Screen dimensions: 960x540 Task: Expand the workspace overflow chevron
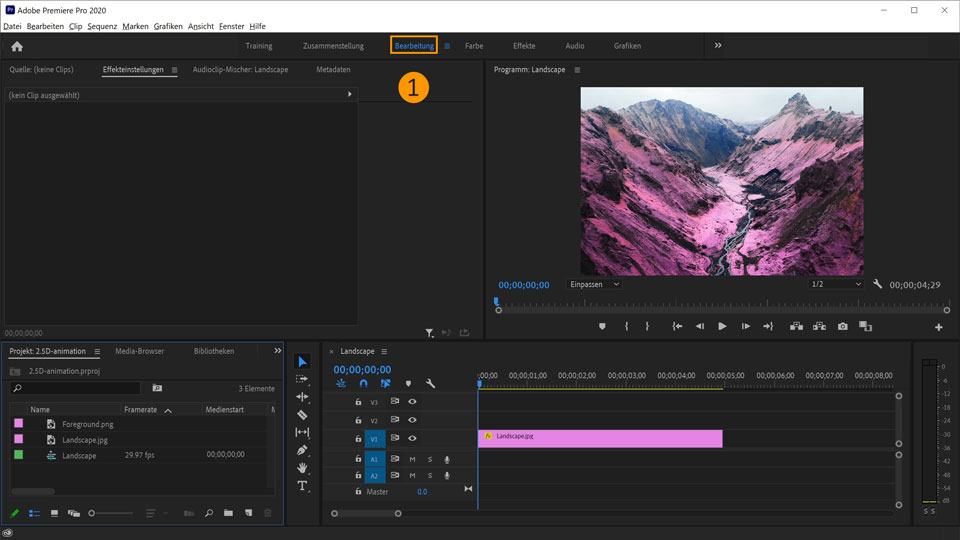[x=717, y=46]
